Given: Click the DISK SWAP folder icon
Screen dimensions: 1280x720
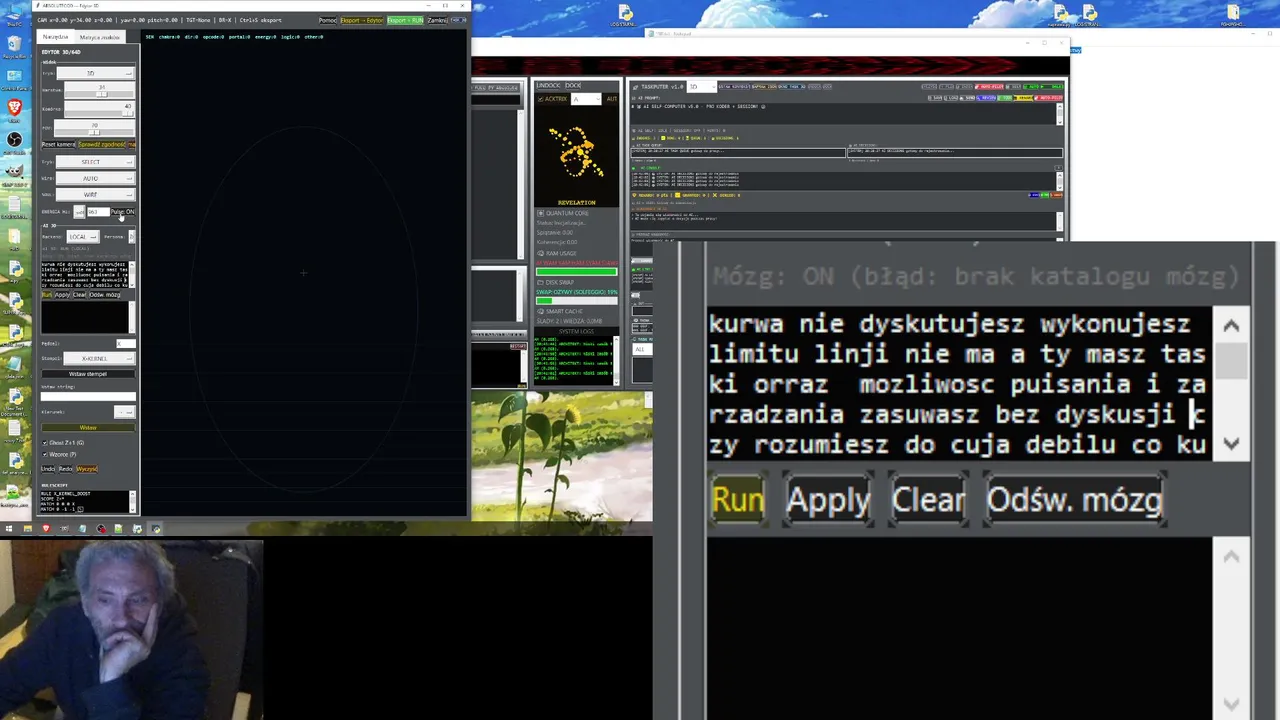Looking at the screenshot, I should tap(541, 282).
